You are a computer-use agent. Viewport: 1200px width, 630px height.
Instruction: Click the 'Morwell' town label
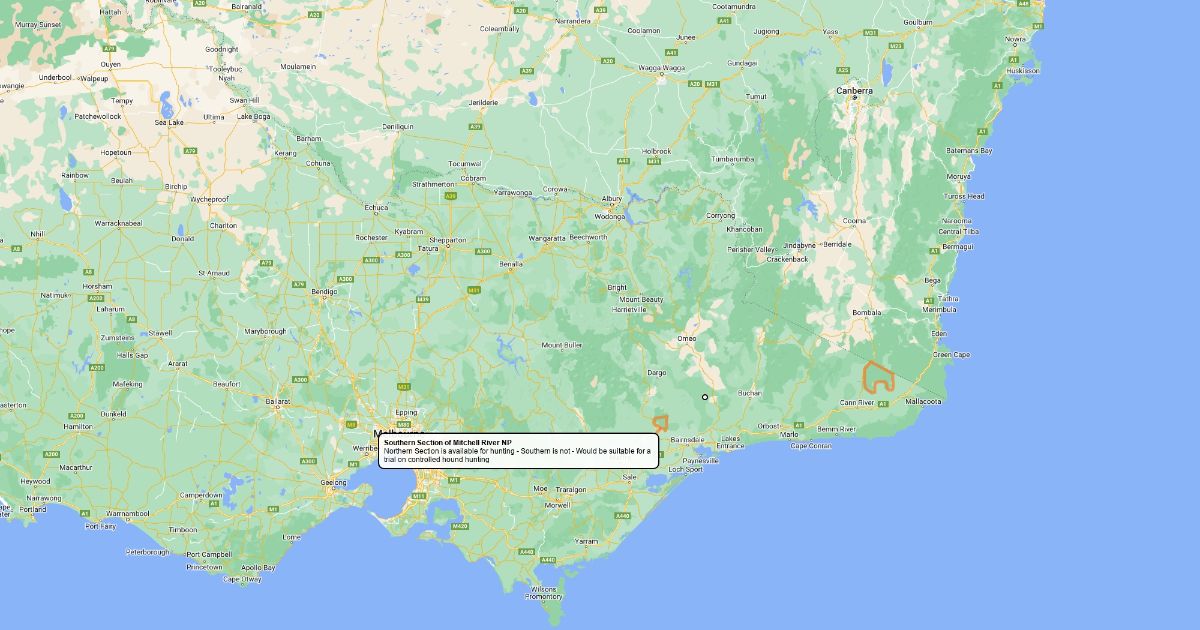coord(556,505)
